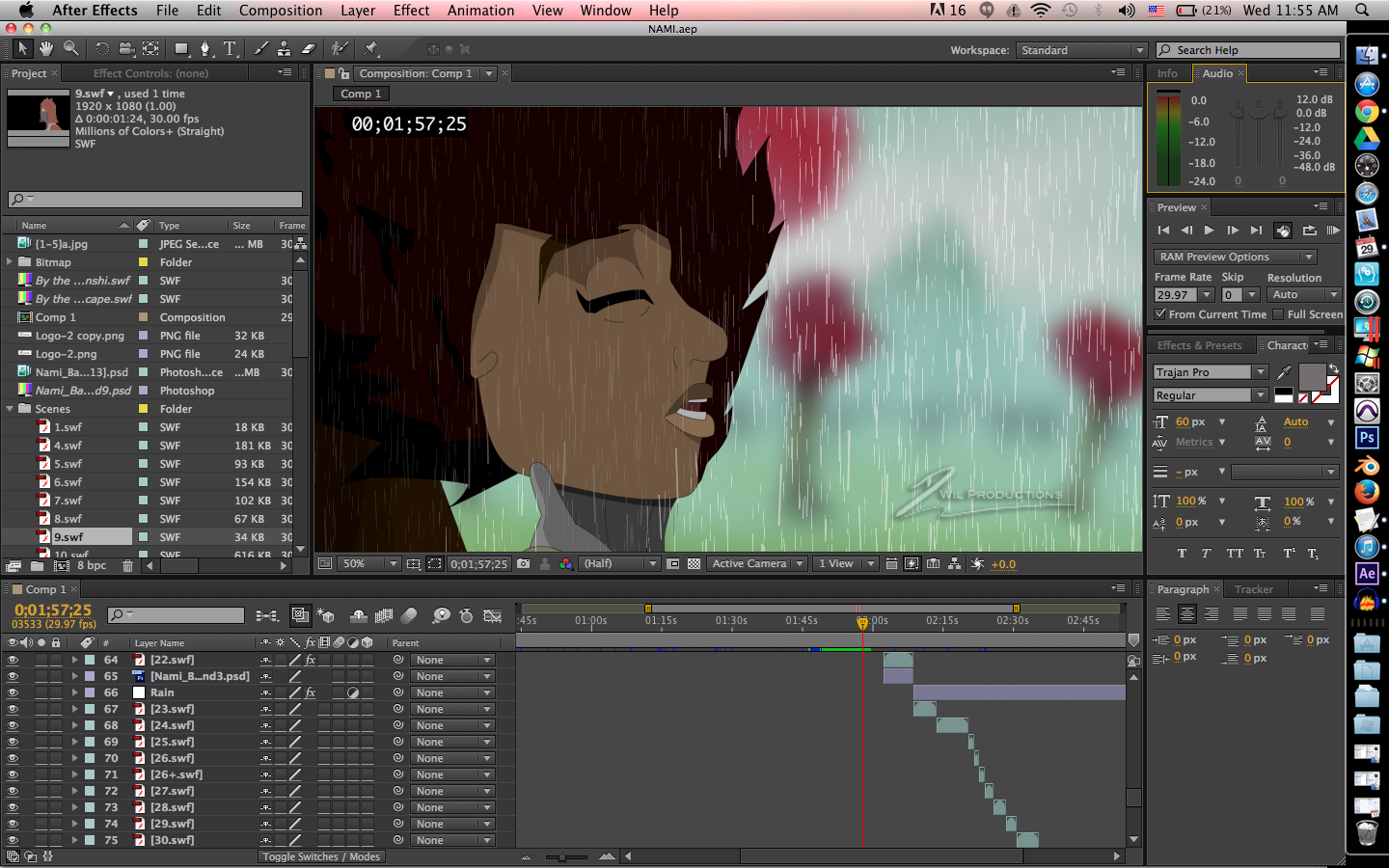The width and height of the screenshot is (1389, 868).
Task: Open Trajan Pro font dropdown
Action: coord(1211,372)
